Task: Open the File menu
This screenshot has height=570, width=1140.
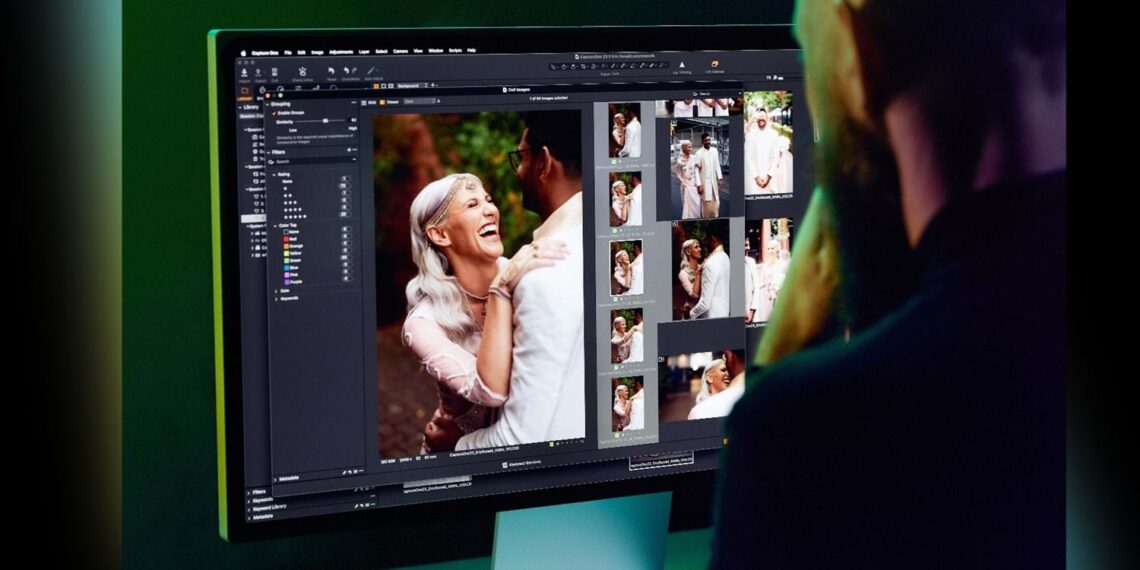Action: tap(288, 52)
